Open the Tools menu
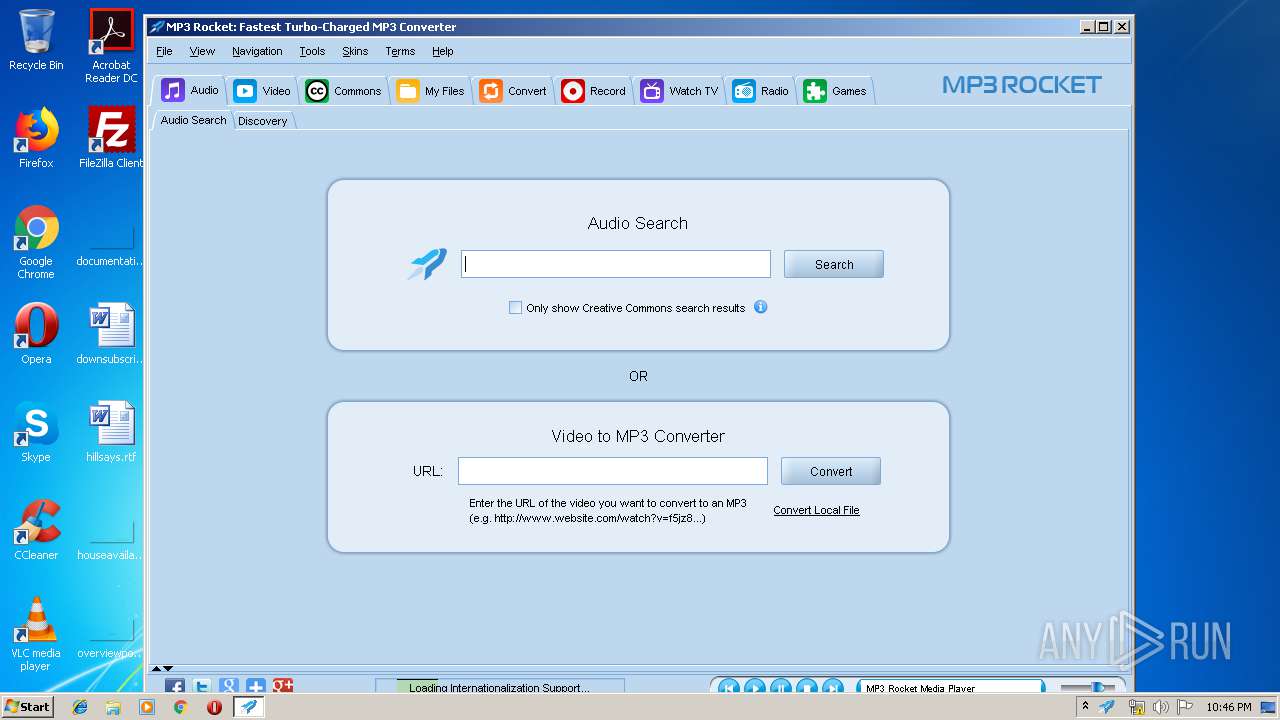Screen dimensions: 1280x720 pyautogui.click(x=312, y=51)
